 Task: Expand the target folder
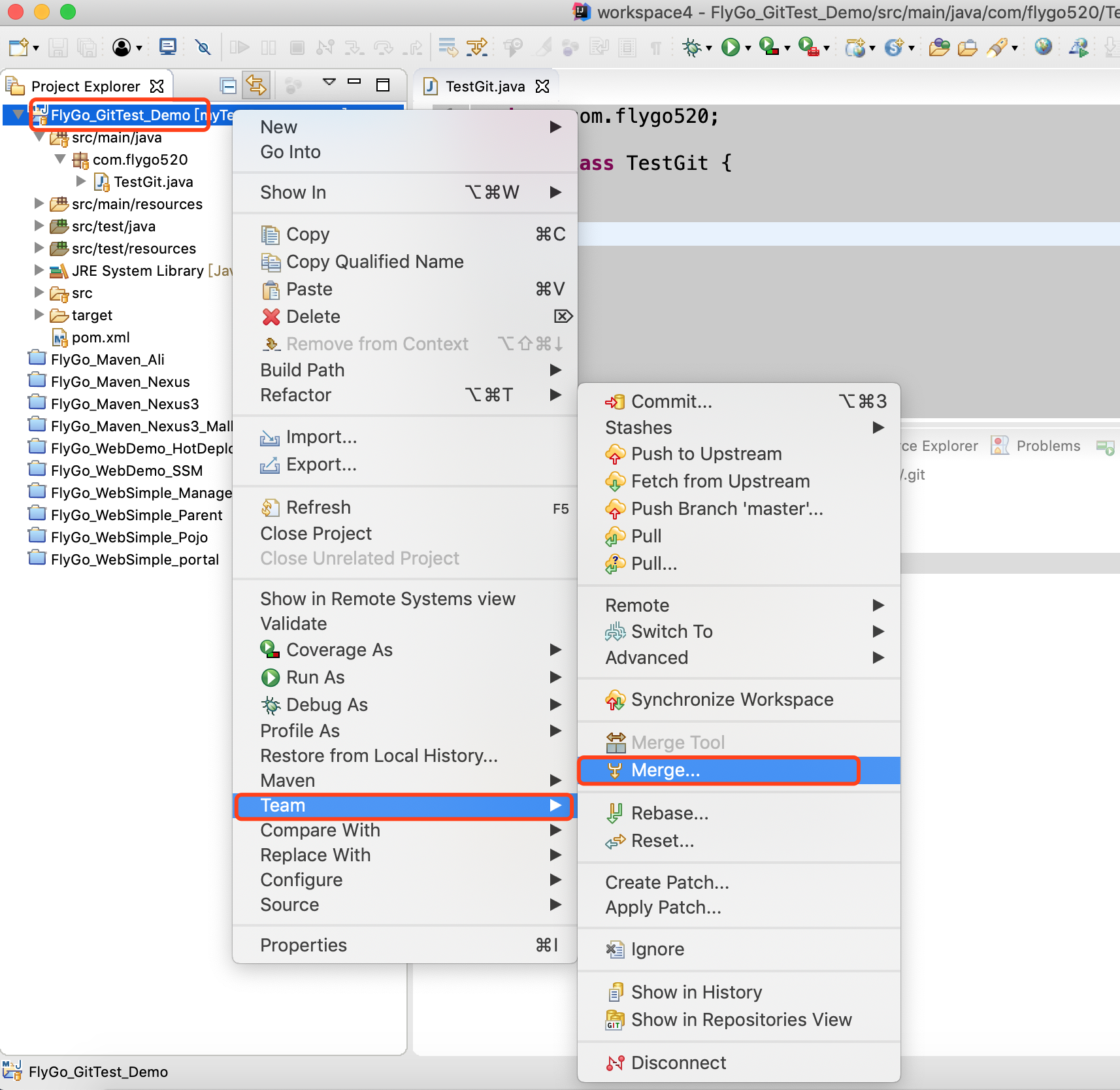(39, 314)
